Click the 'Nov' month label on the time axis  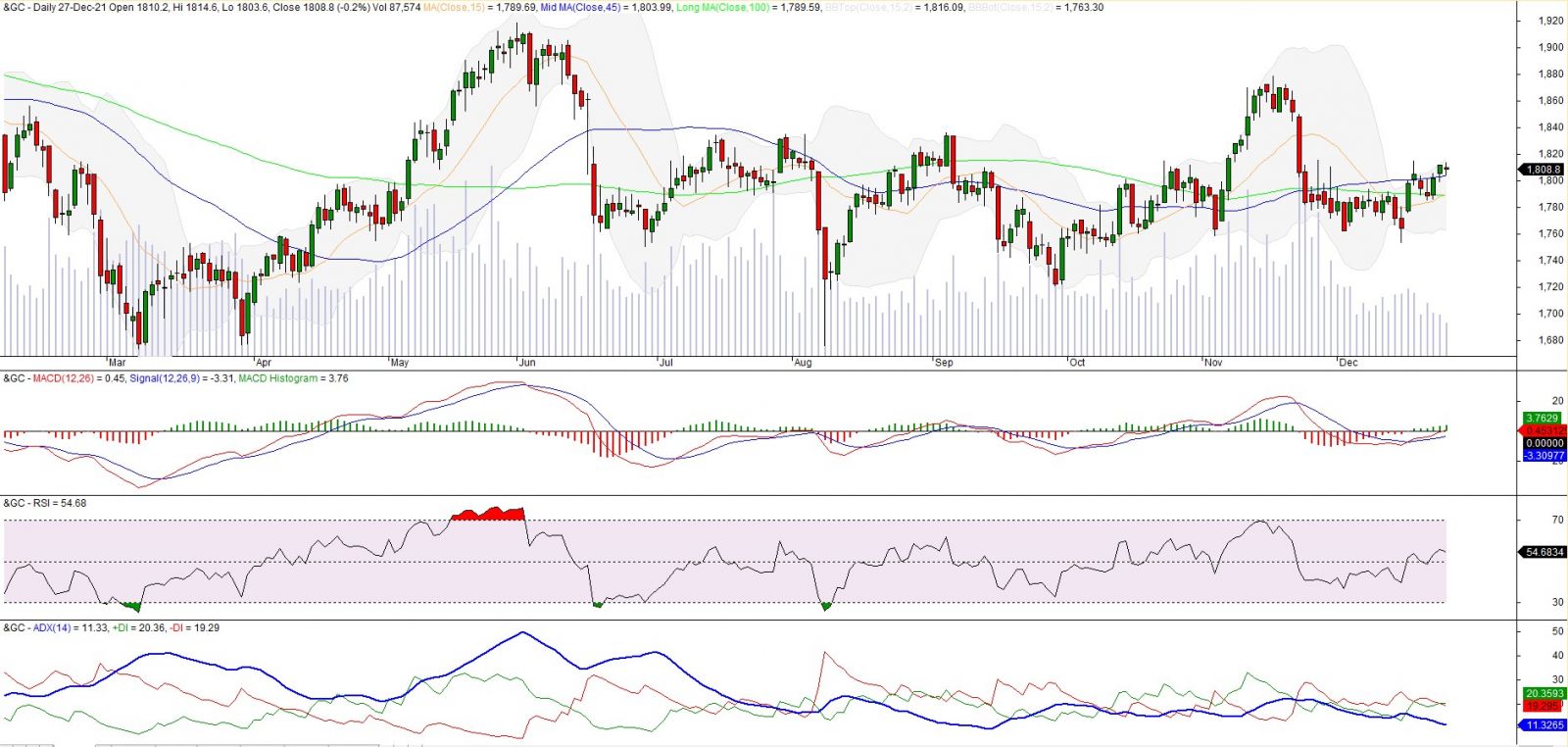point(1213,363)
